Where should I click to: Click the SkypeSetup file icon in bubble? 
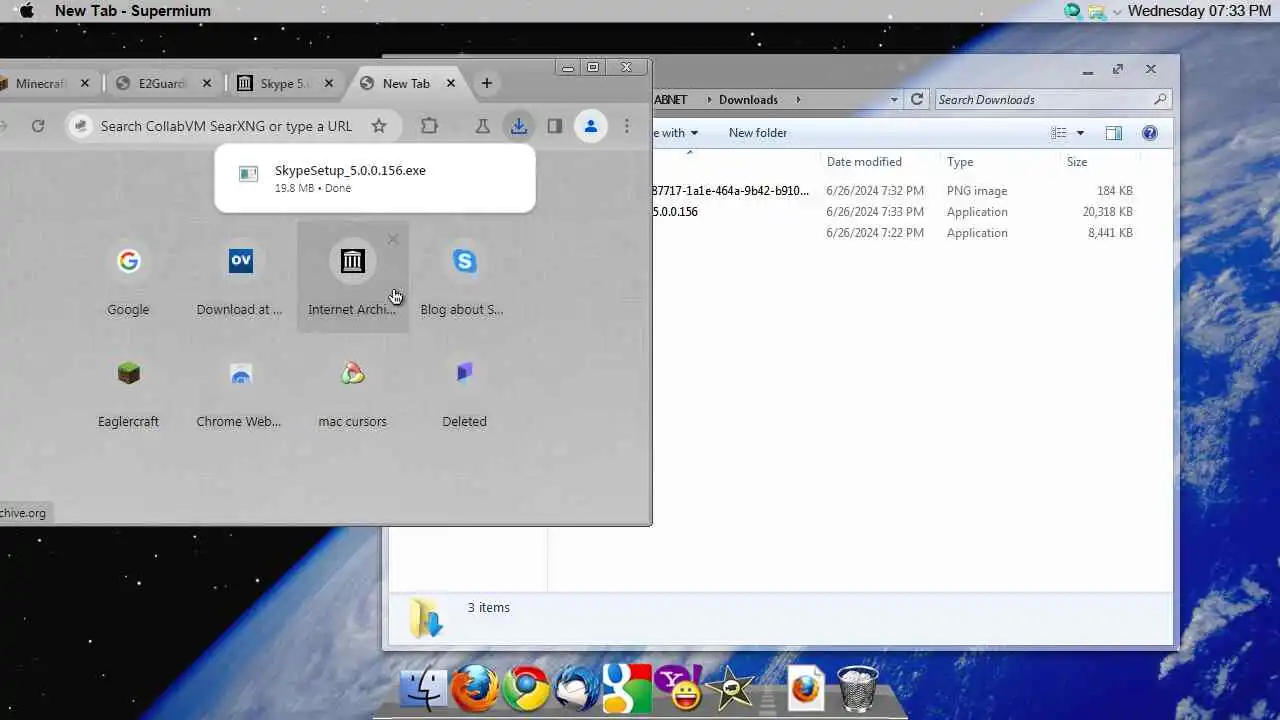248,174
